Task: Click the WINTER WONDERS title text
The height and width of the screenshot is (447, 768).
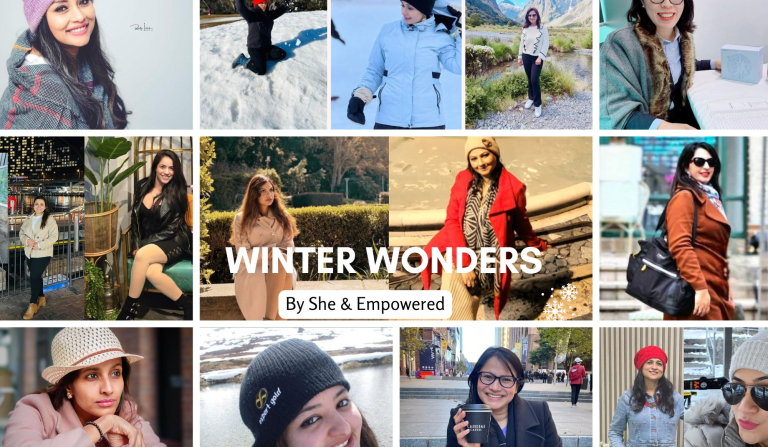Action: click(384, 261)
